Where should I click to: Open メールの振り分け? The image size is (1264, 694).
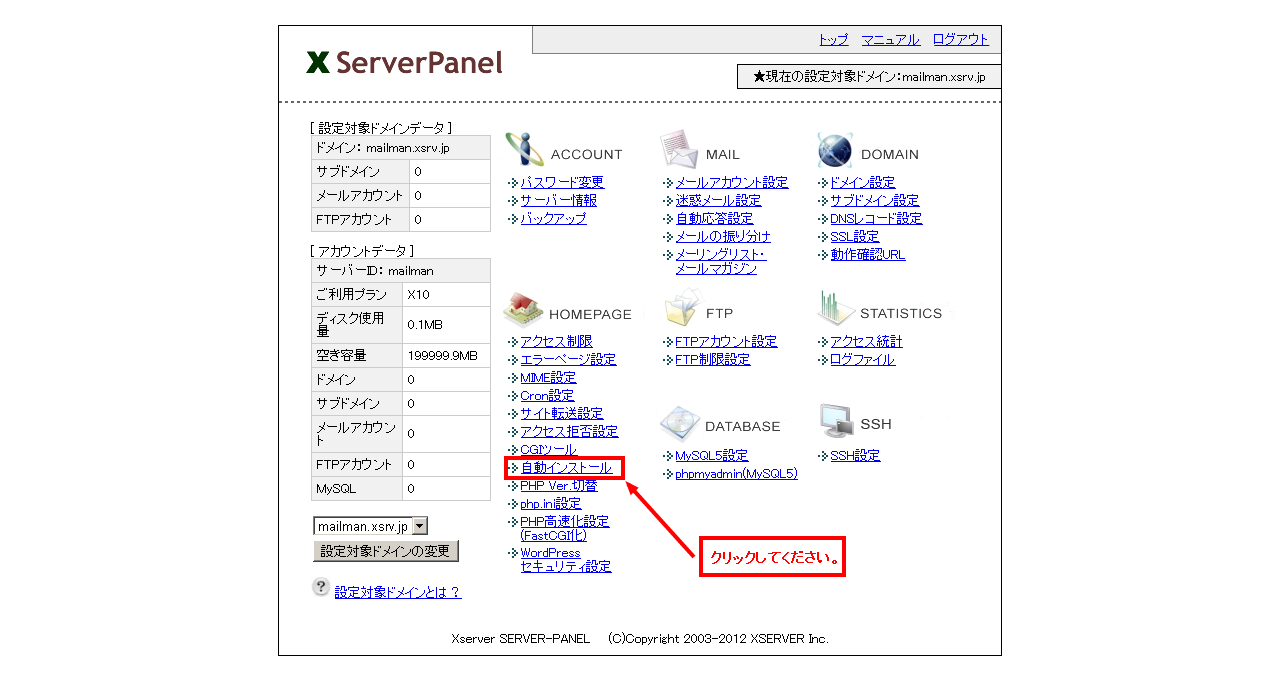723,236
